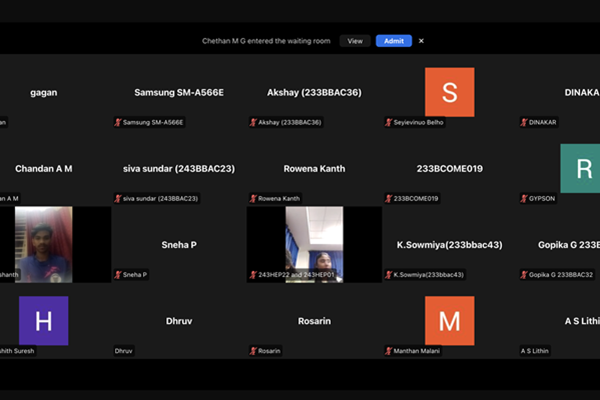Click muted mic icon for Samsung SM-A566E
The height and width of the screenshot is (400, 600).
(118, 122)
